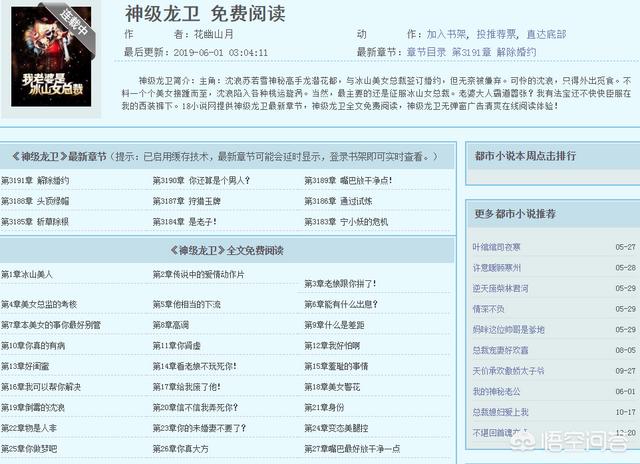The height and width of the screenshot is (464, 640).
Task: Click the 连载中 ribbon badge on cover
Action: (89, 19)
